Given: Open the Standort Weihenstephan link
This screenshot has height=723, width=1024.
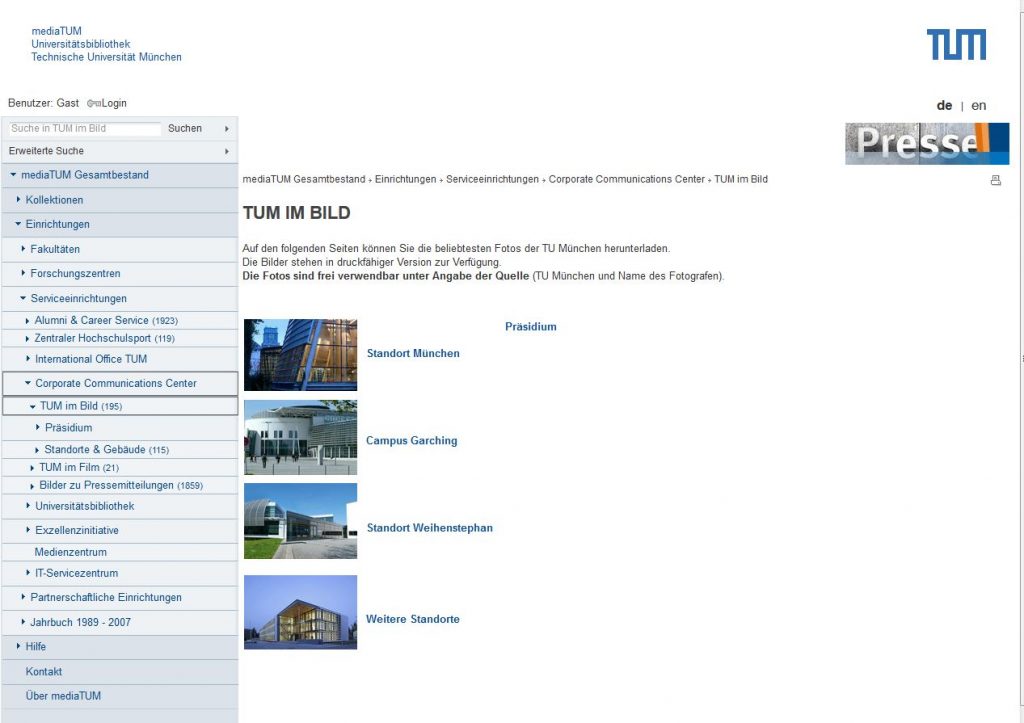Looking at the screenshot, I should pos(430,528).
